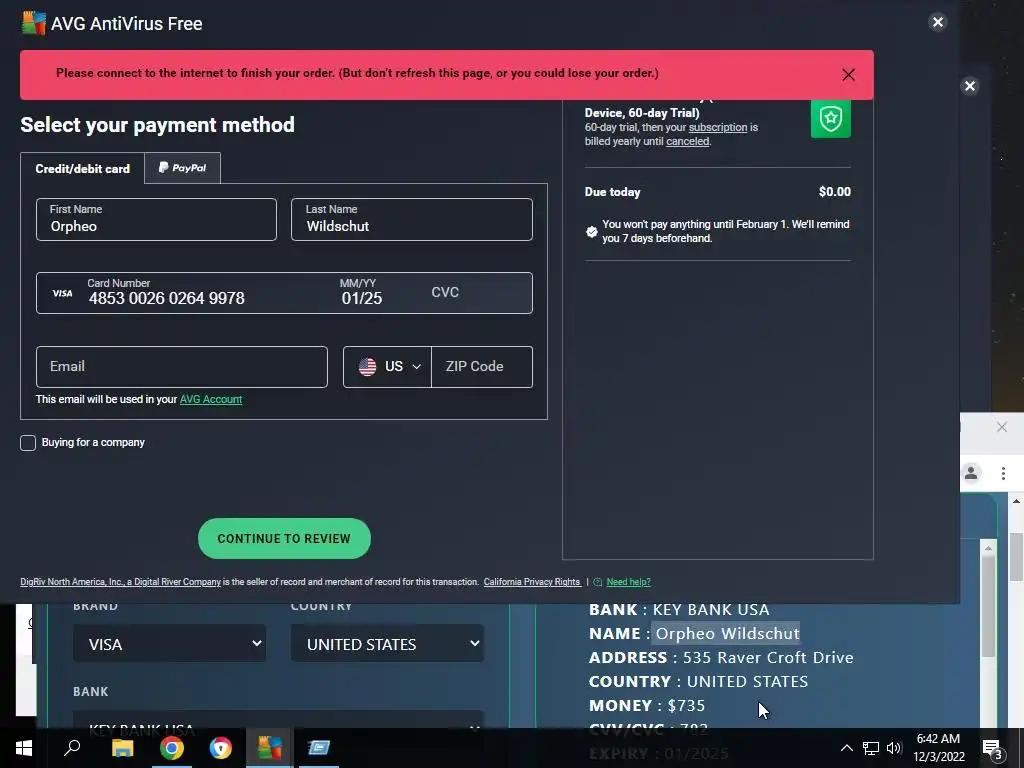The height and width of the screenshot is (768, 1024).
Task: Open the AVG Account link
Action: click(211, 399)
